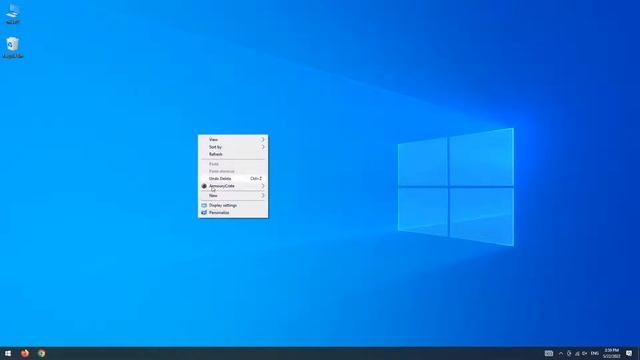
Task: Open the Action Center notification icon
Action: click(x=629, y=353)
